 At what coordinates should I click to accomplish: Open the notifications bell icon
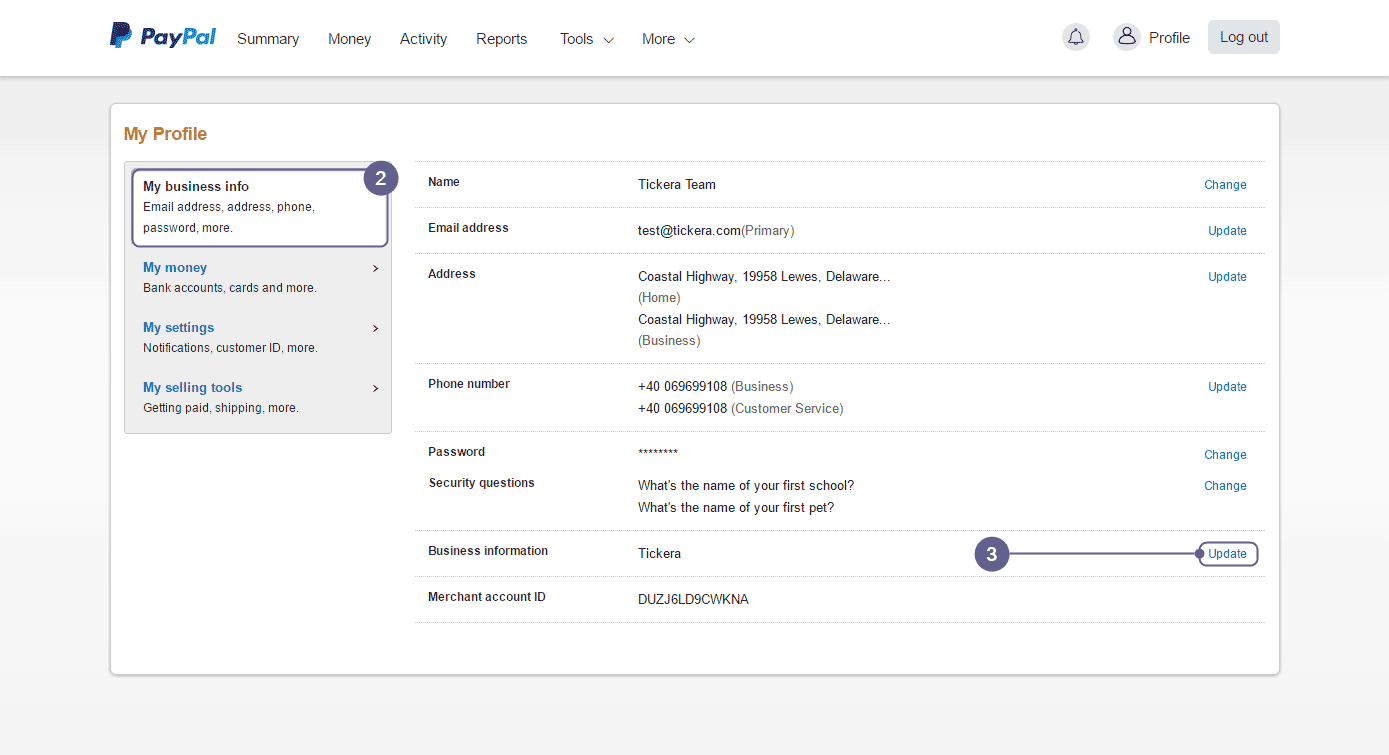1076,37
